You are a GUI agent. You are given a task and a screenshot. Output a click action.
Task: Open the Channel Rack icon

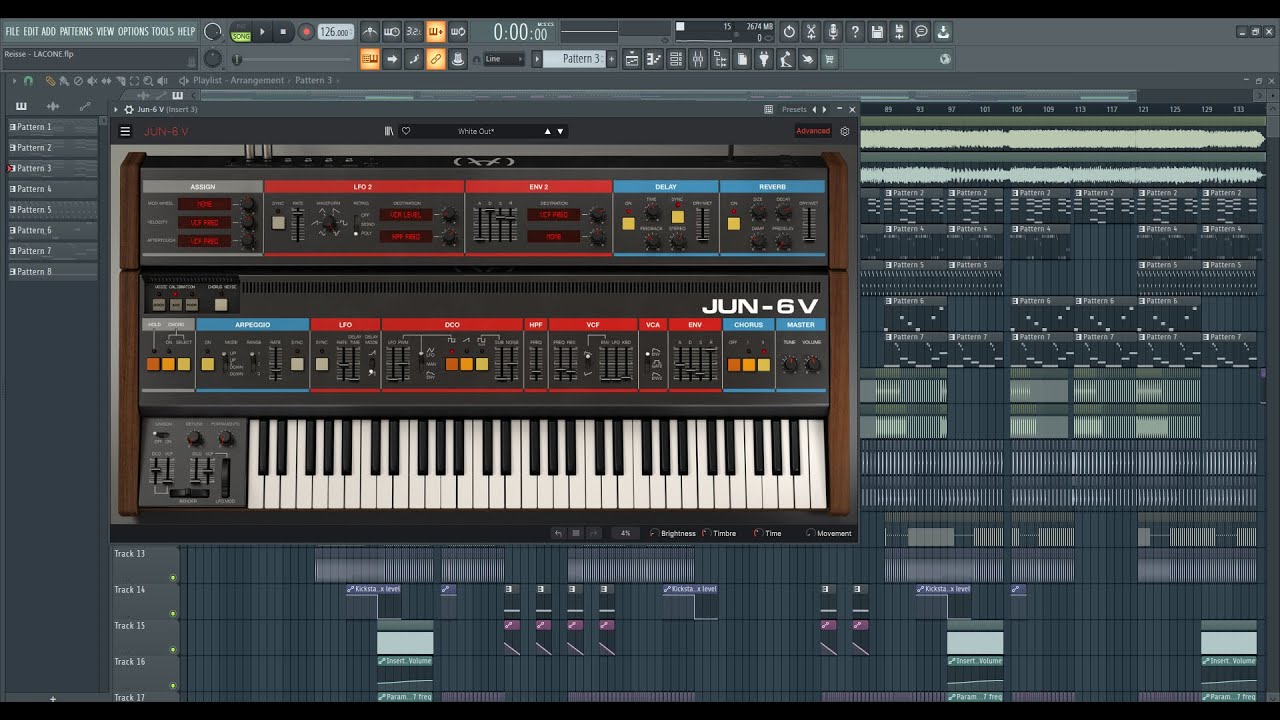click(x=676, y=59)
